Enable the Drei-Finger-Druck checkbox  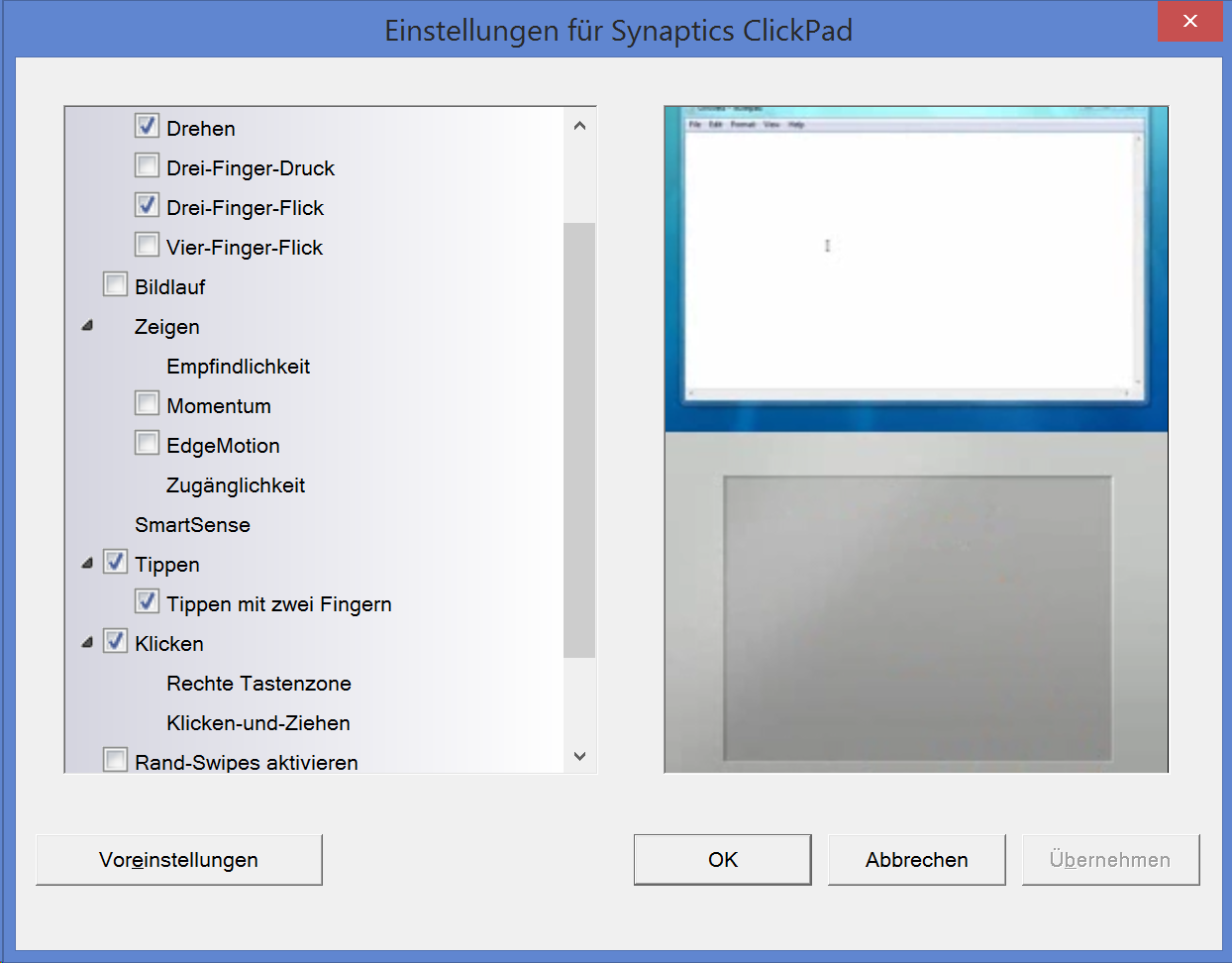pyautogui.click(x=147, y=165)
